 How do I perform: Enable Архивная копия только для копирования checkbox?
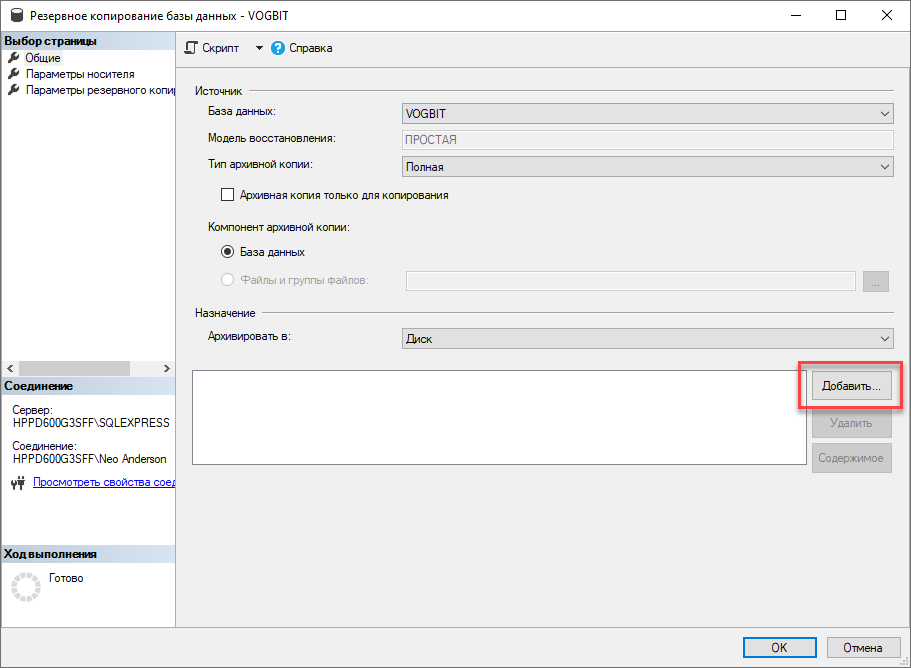tap(228, 195)
